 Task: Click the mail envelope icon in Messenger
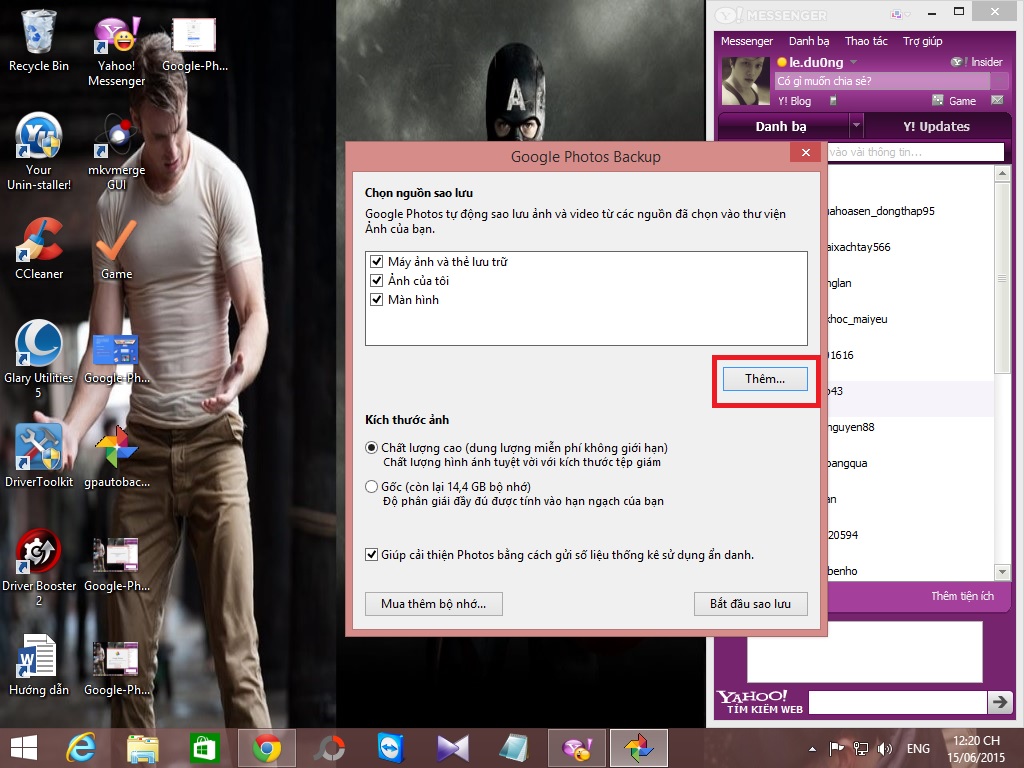pyautogui.click(x=997, y=100)
